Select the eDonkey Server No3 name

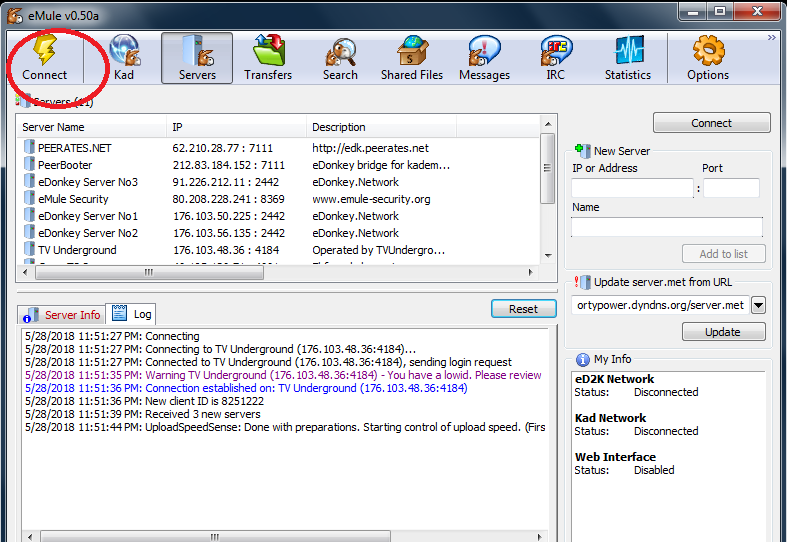point(88,182)
